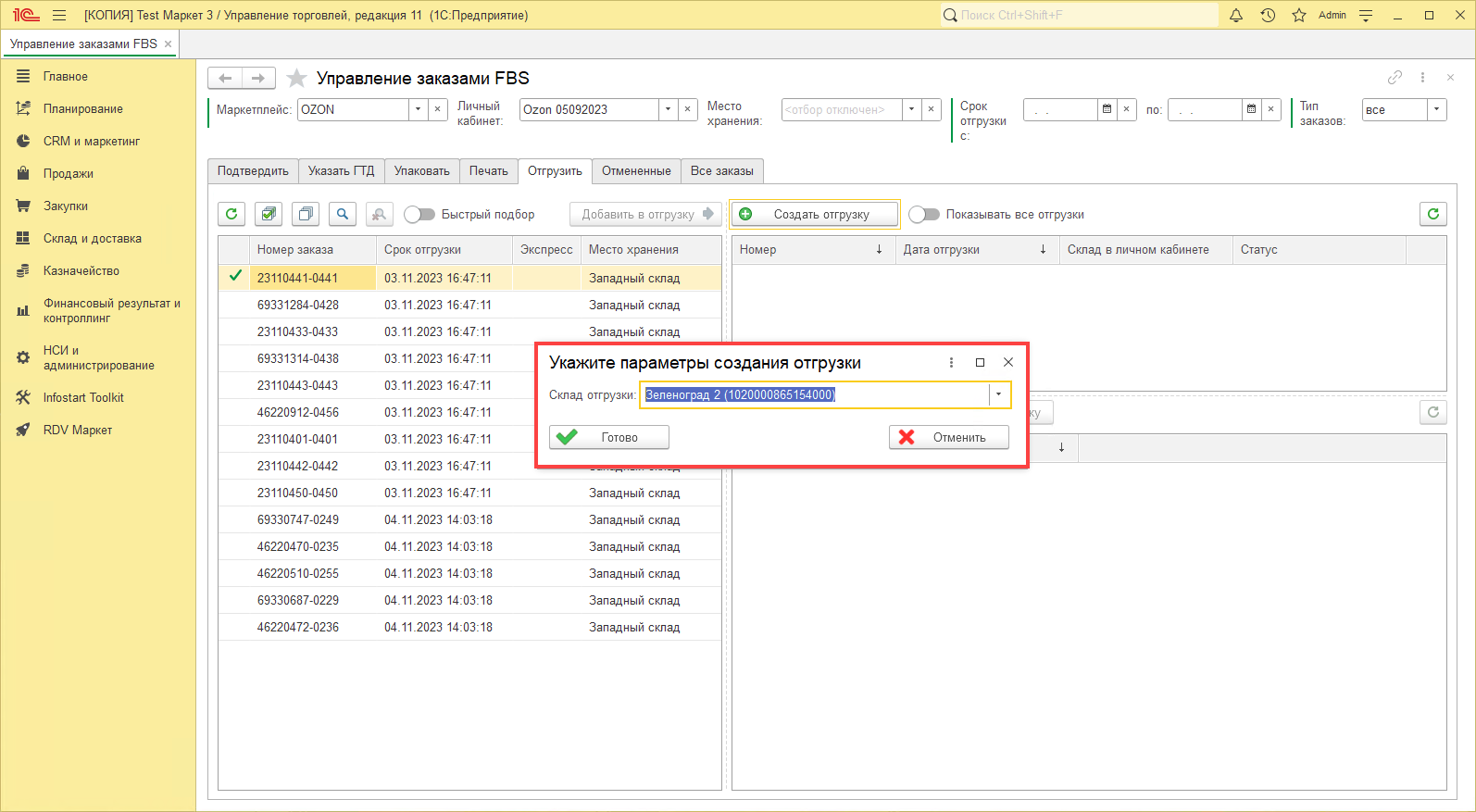Toggle 'Показывать все отгрузки' switch
The image size is (1476, 812).
click(x=923, y=214)
